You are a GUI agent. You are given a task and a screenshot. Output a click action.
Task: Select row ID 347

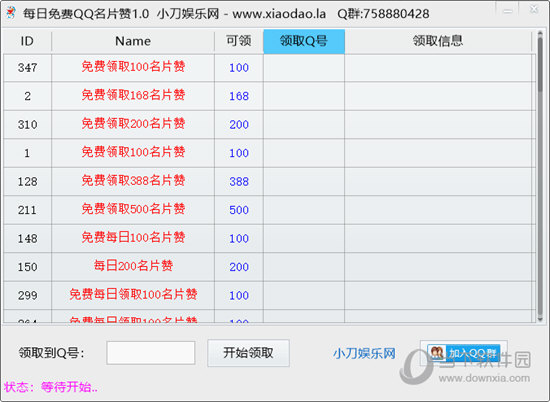(269, 68)
